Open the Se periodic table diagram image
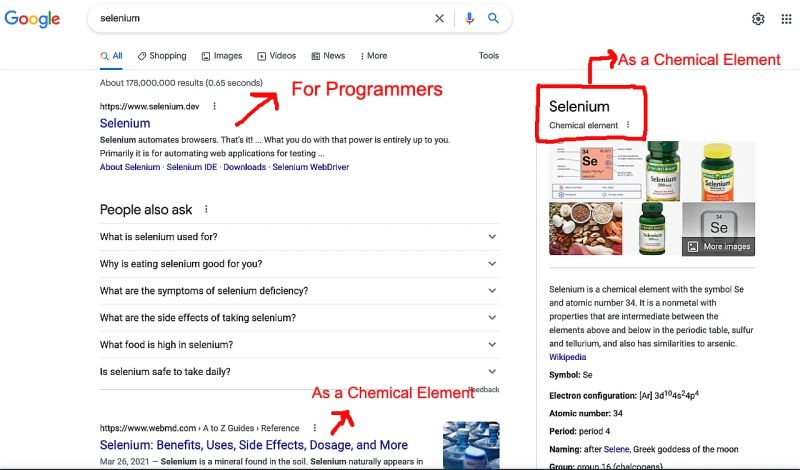Screen dimensions: 800x470 [x=597, y=171]
